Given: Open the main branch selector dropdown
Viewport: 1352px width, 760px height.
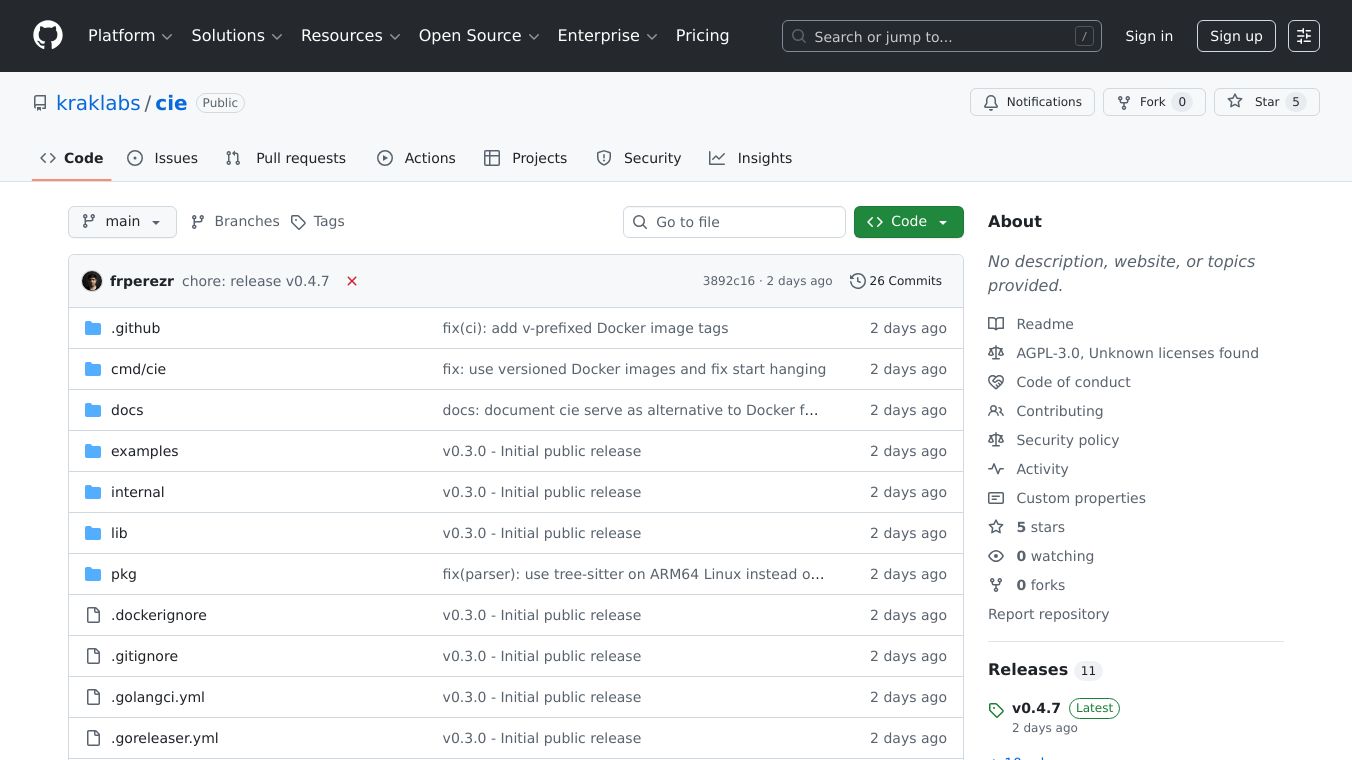Looking at the screenshot, I should (x=122, y=221).
